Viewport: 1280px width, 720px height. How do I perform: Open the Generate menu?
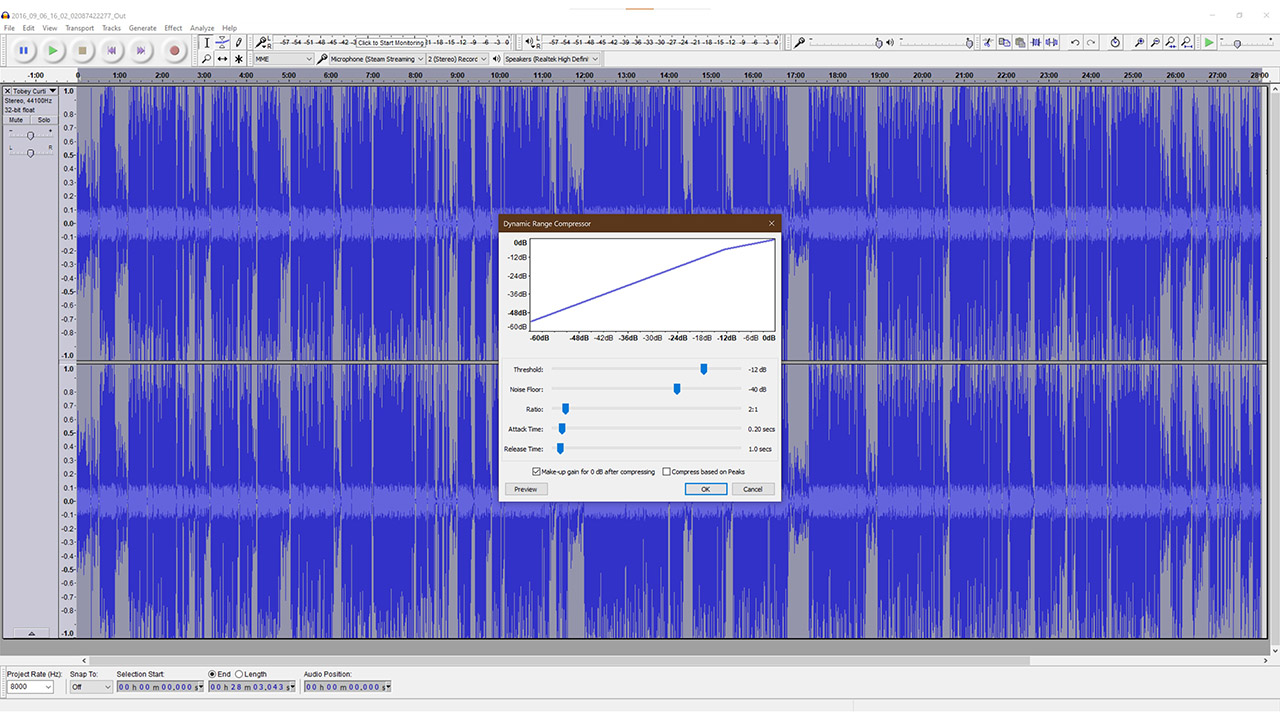(142, 28)
